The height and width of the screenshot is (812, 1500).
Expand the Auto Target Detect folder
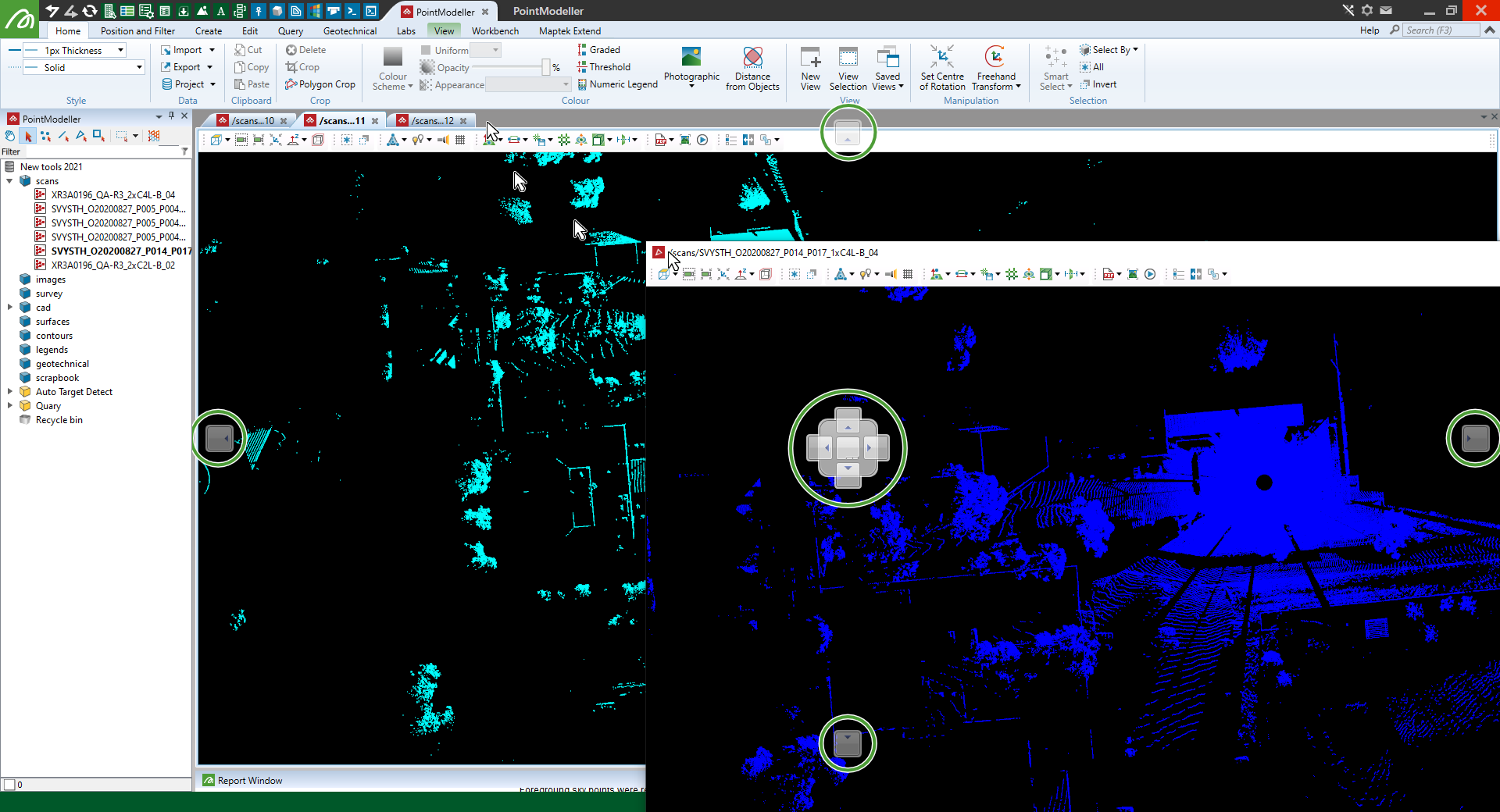tap(9, 392)
